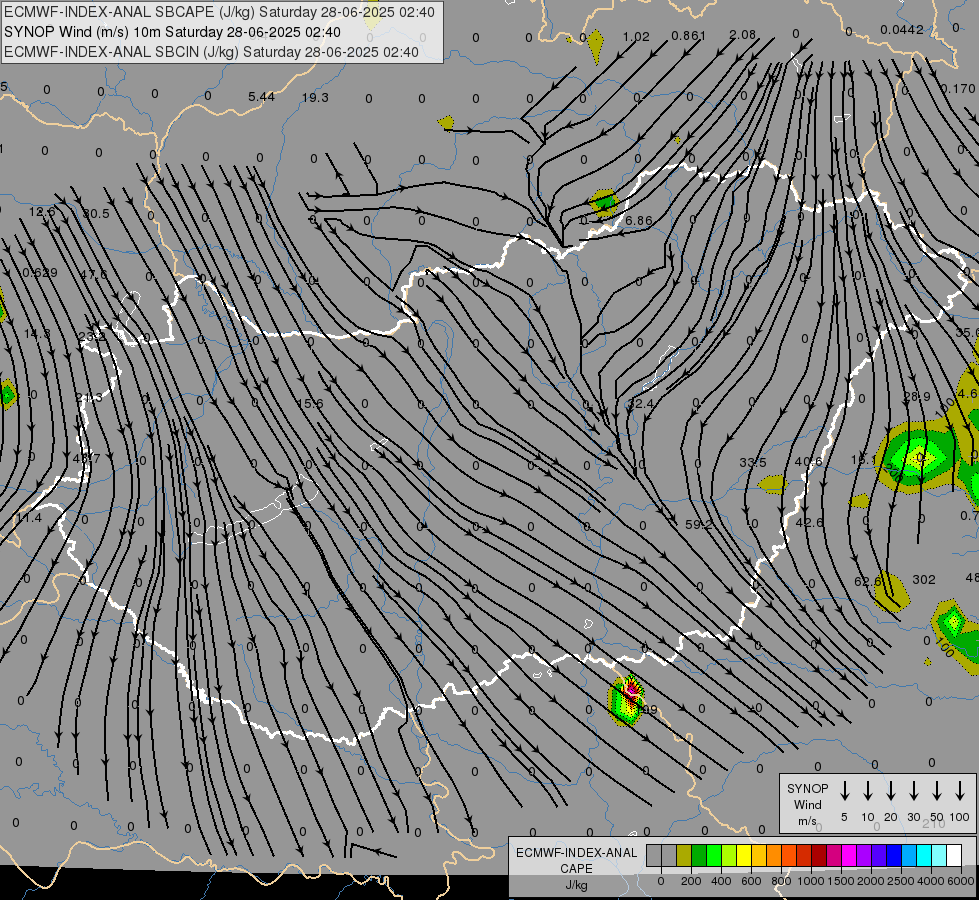Click the map value 32.4
979x900 pixels.
(641, 404)
